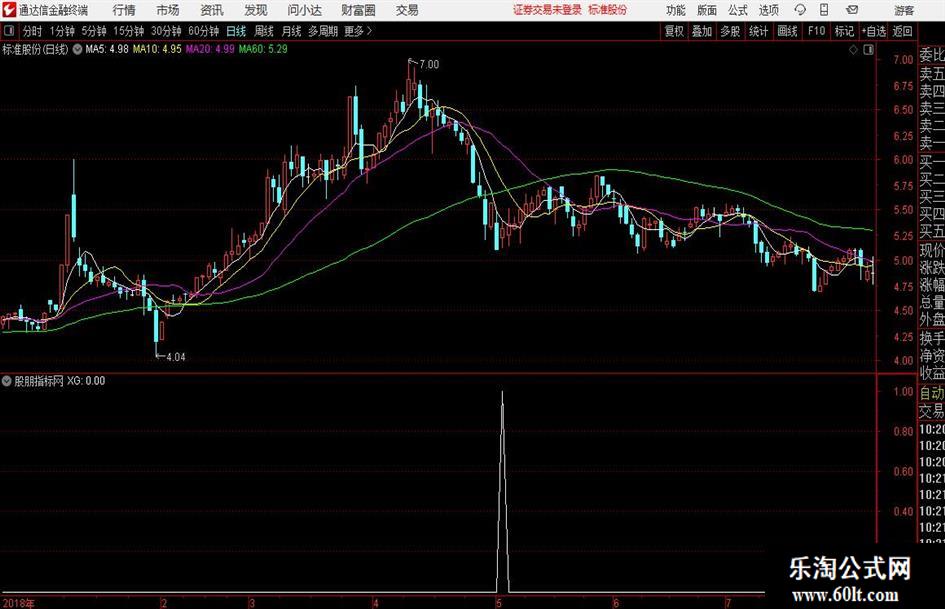This screenshot has width=945, height=609.
Task: Select the 日线 daily period tab
Action: point(236,31)
